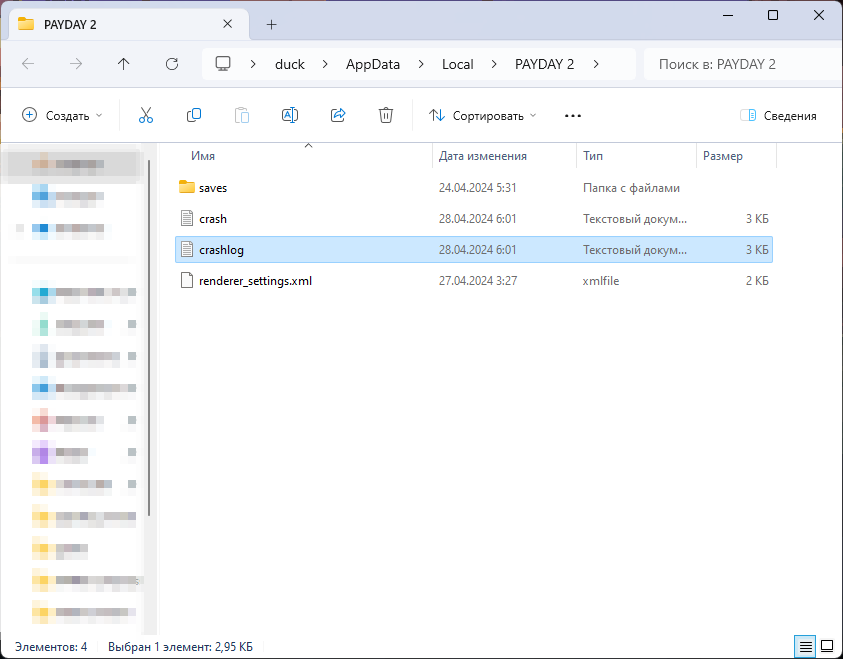Click the navigation pane scrollbar

[x=148, y=339]
